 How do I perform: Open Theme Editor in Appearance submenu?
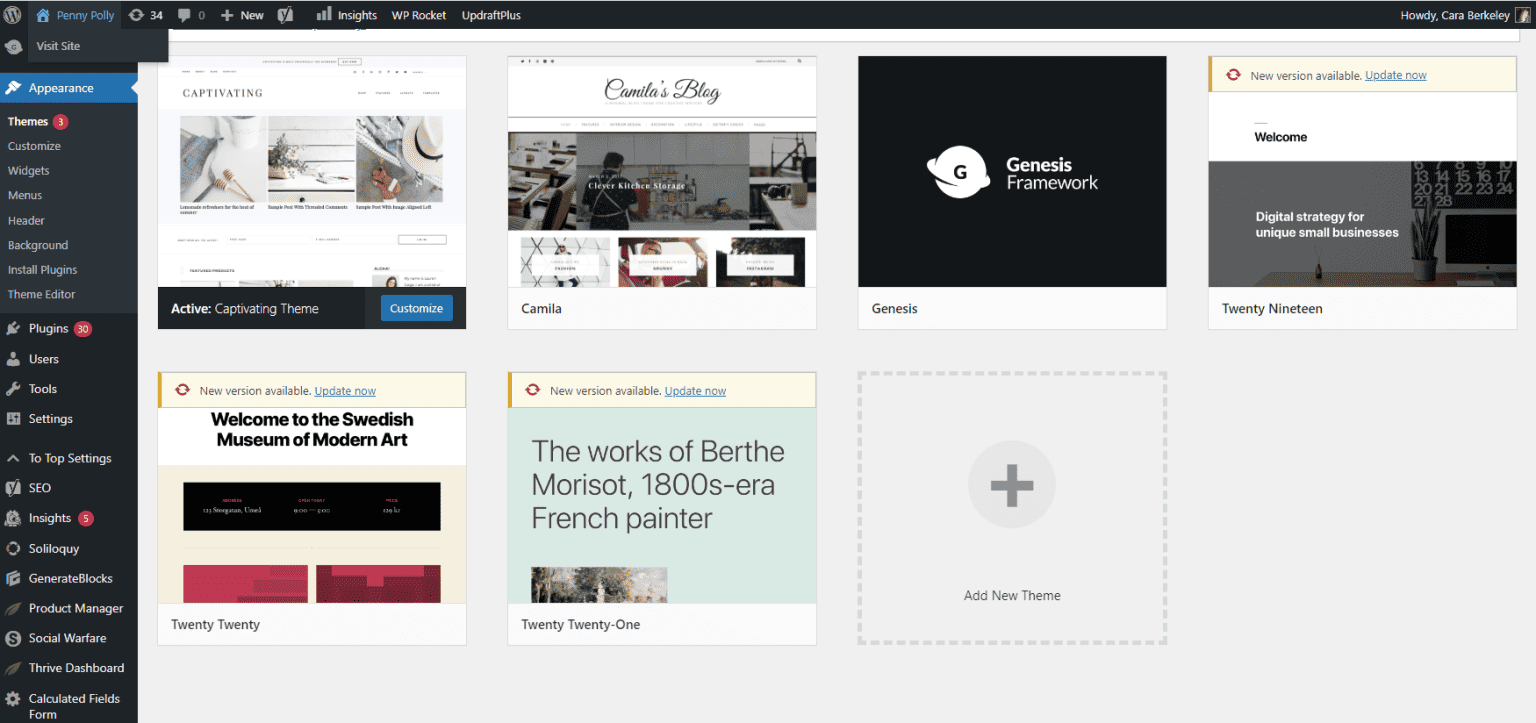coord(41,294)
